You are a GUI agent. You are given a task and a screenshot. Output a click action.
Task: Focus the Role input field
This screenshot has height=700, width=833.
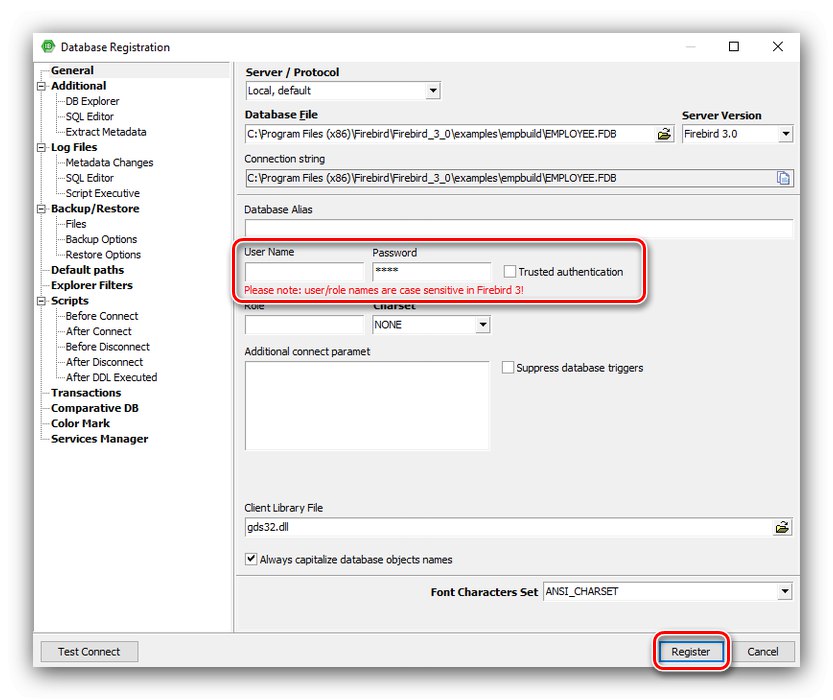coord(304,325)
